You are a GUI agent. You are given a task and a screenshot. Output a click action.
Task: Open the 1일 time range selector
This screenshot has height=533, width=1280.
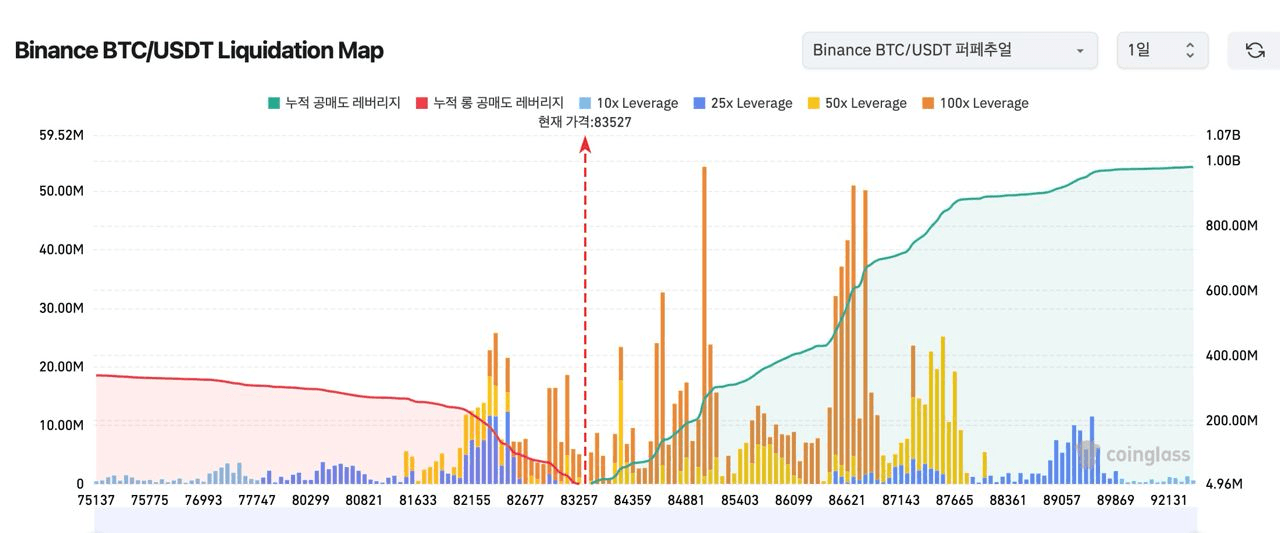click(1162, 50)
